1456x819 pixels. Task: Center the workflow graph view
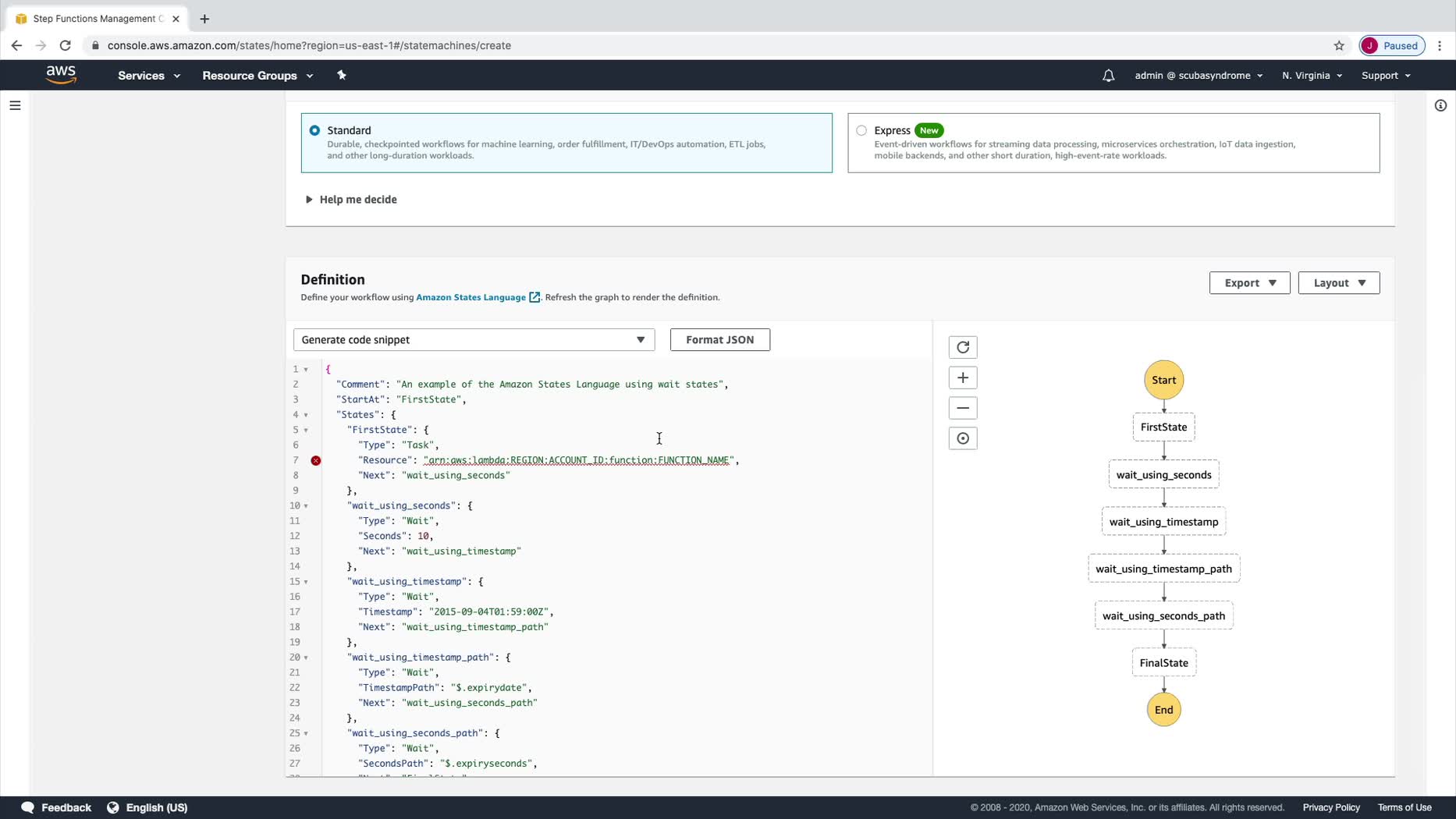click(962, 438)
